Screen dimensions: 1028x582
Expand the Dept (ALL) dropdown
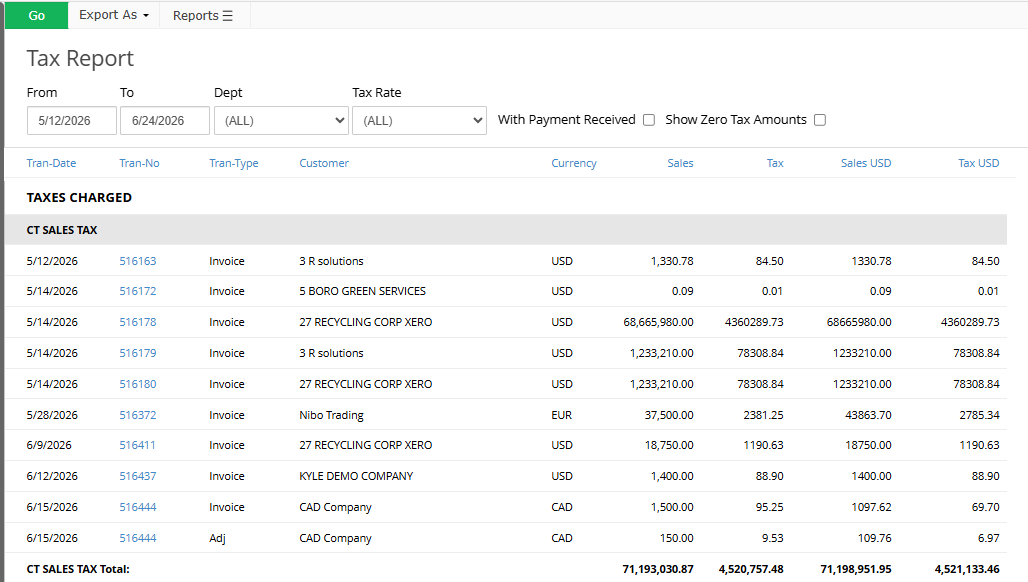(x=281, y=121)
